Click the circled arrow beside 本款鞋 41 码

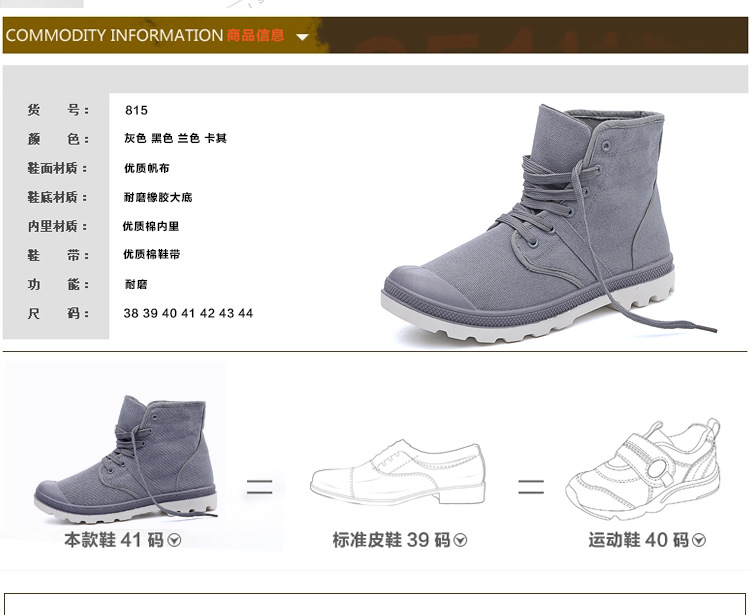(x=174, y=540)
